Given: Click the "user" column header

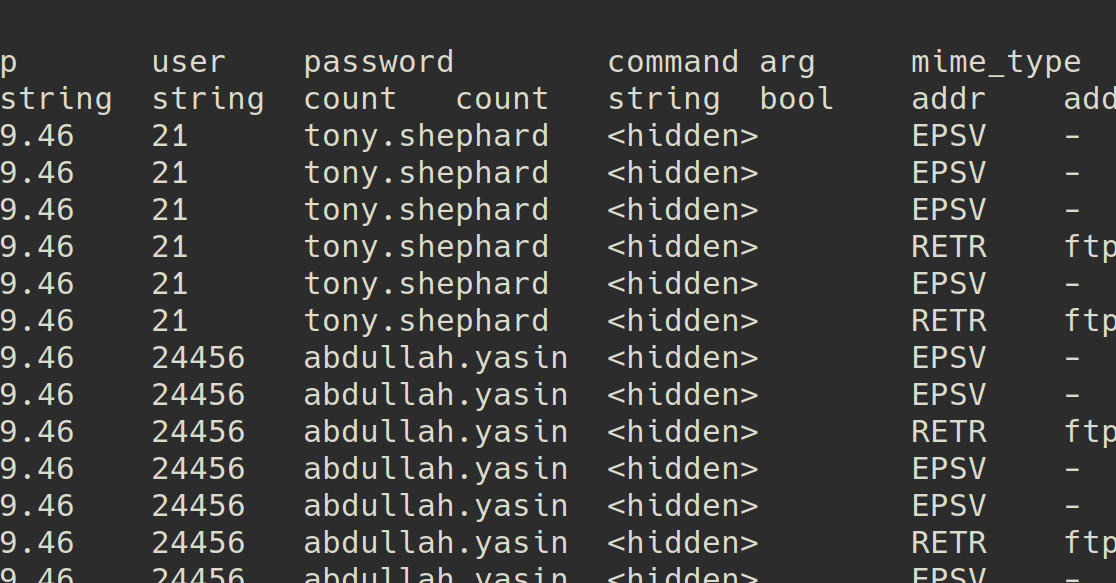Looking at the screenshot, I should tap(189, 62).
